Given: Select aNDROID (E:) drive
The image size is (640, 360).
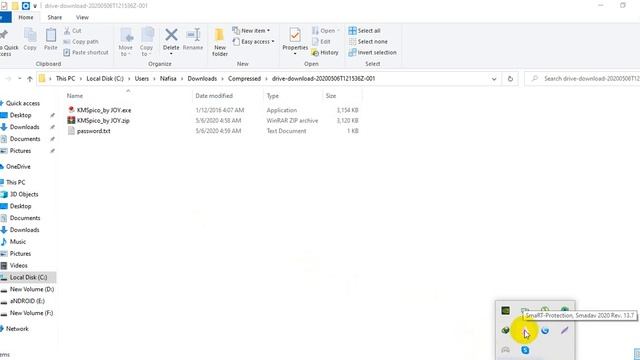Looking at the screenshot, I should coord(27,301).
